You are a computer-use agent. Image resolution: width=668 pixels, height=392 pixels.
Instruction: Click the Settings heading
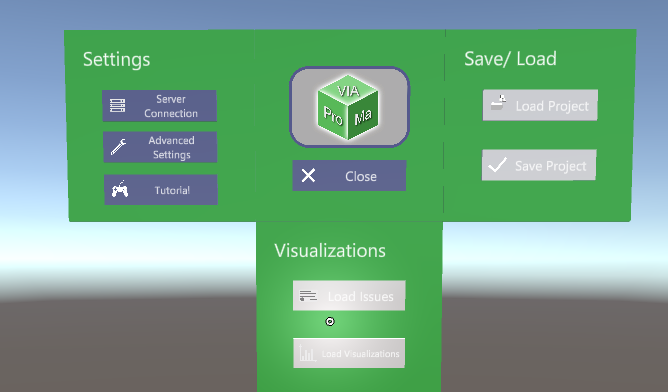pyautogui.click(x=116, y=59)
